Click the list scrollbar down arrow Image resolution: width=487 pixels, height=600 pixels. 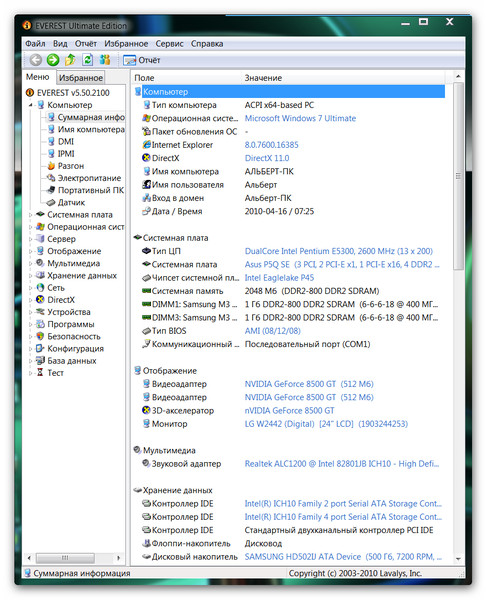click(458, 559)
